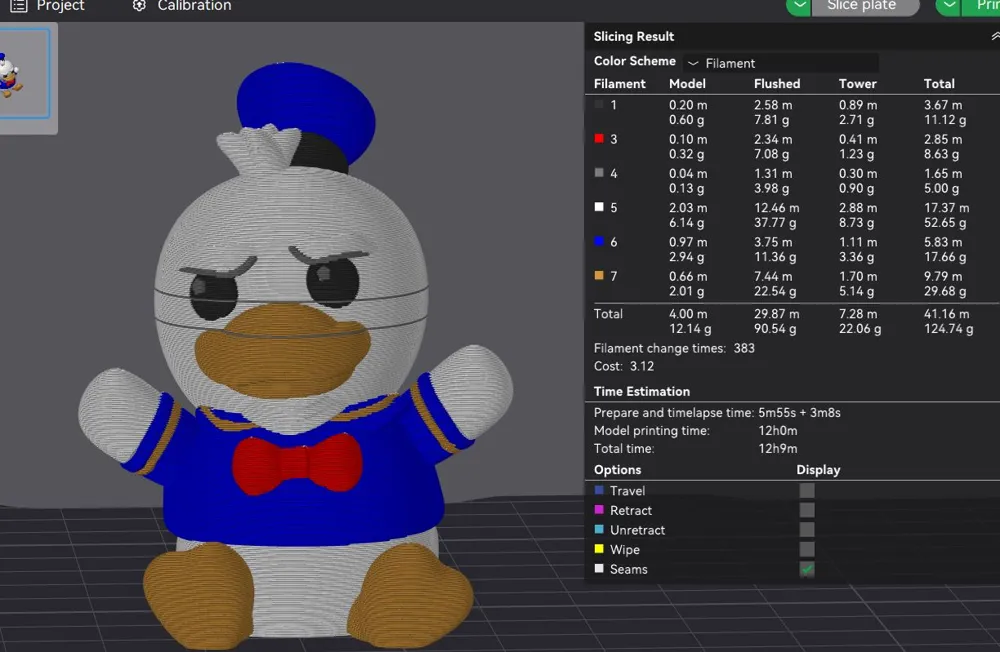Enable the Unretract display checkbox
This screenshot has width=1000, height=652.
[x=807, y=530]
